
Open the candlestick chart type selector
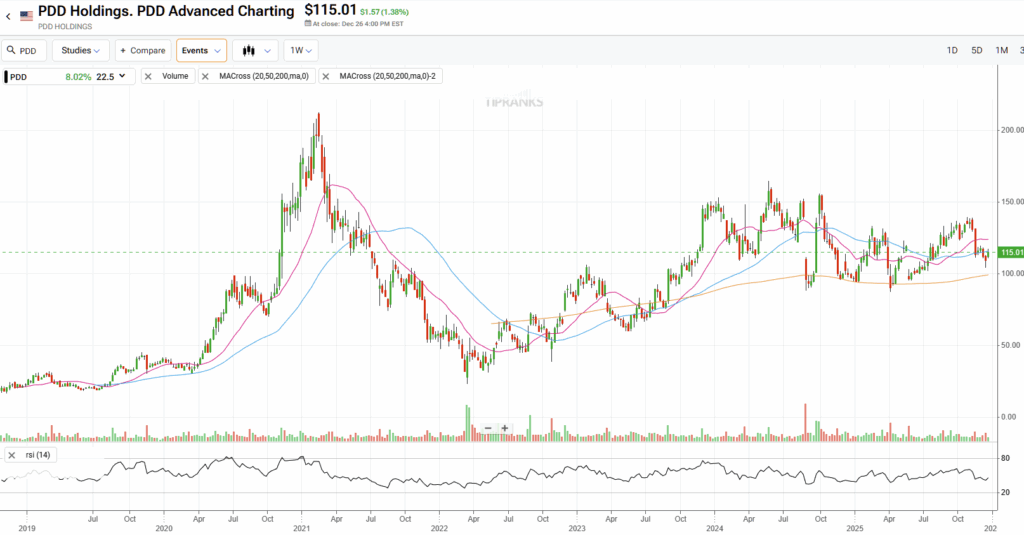point(255,50)
